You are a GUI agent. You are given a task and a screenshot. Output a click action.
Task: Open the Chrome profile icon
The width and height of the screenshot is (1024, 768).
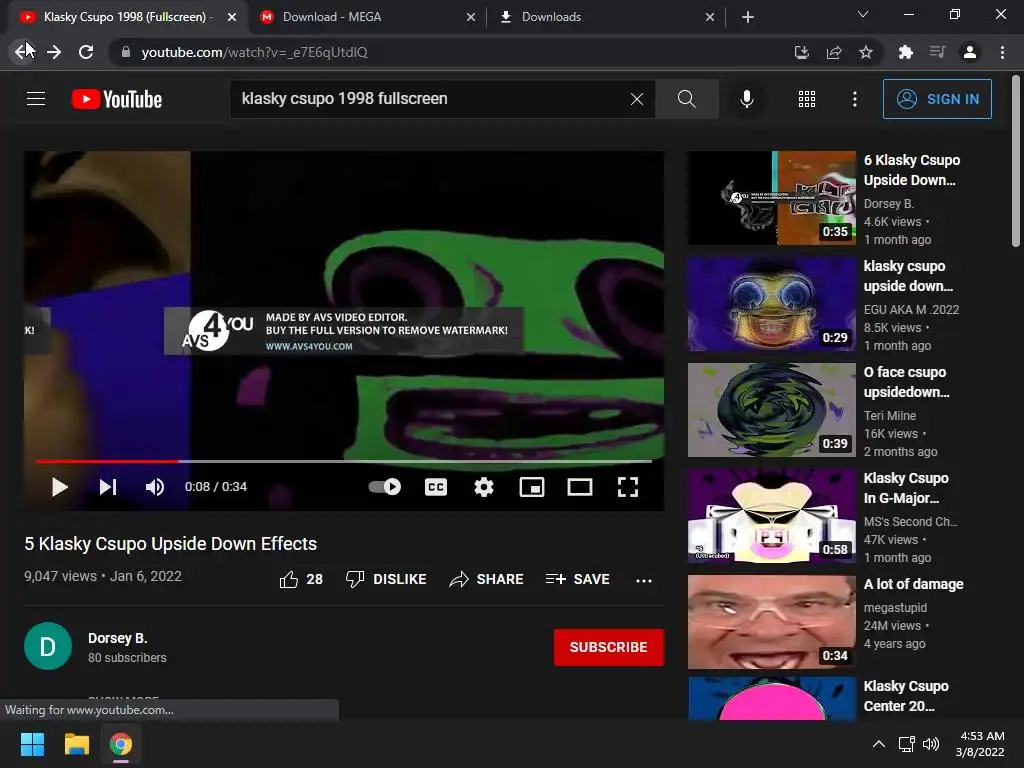click(970, 52)
